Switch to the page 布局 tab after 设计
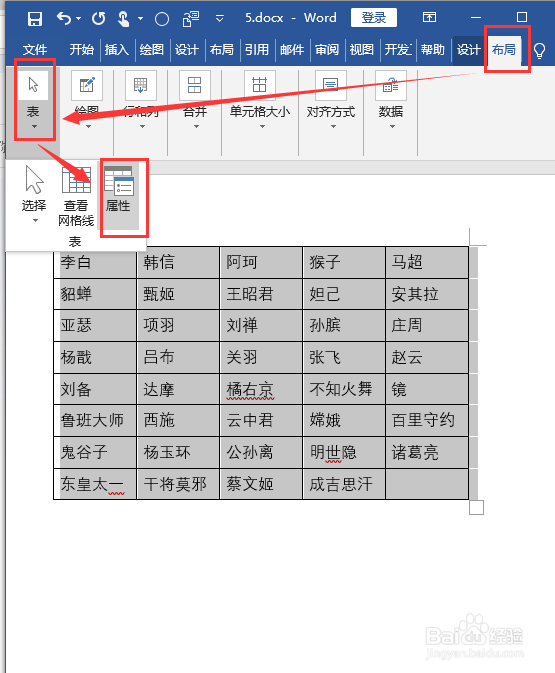 [221, 50]
